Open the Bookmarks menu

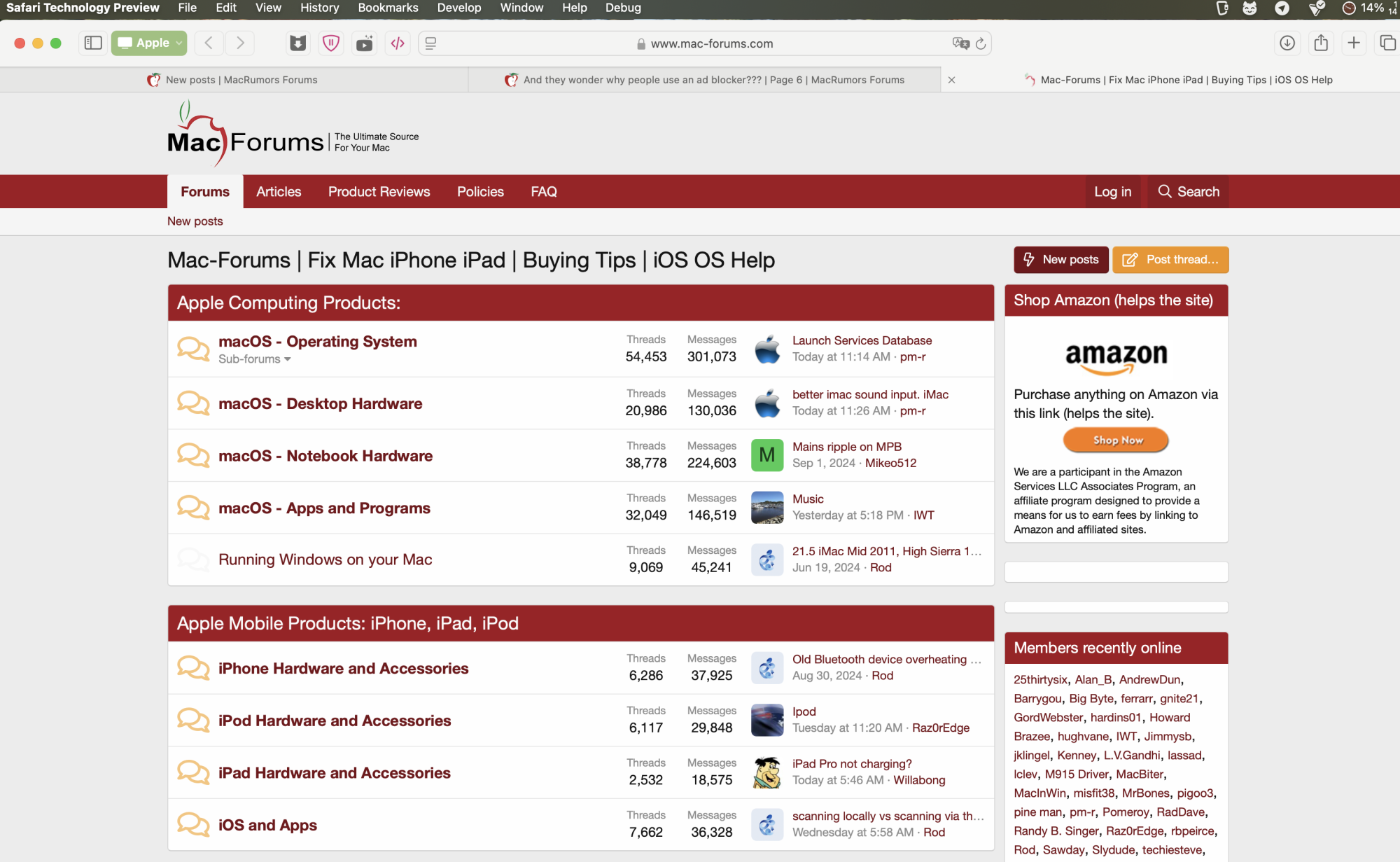(388, 8)
